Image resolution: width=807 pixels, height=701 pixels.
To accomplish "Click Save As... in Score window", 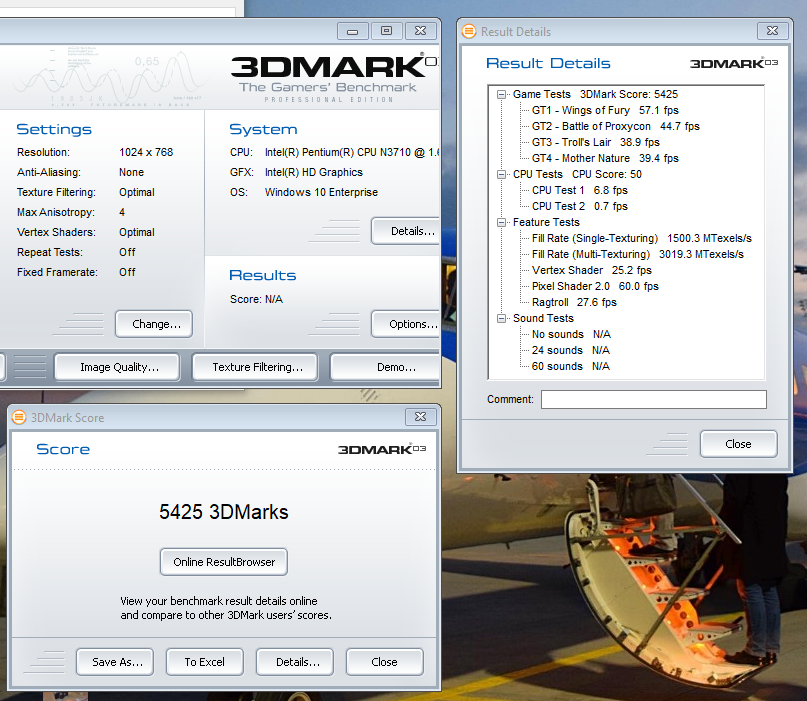I will coord(115,662).
